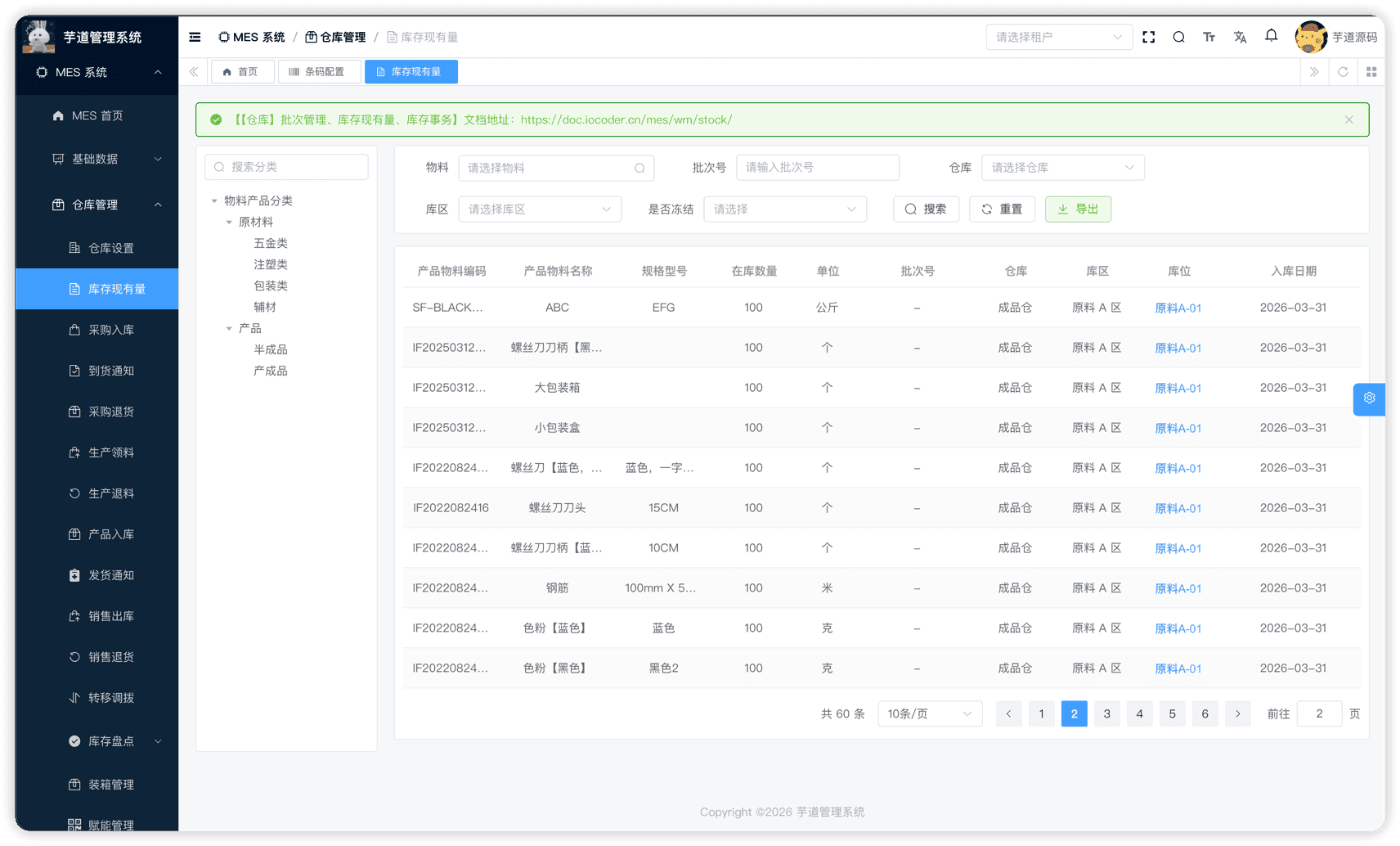Open the language translation icon
The image size is (1400, 846).
click(x=1240, y=37)
